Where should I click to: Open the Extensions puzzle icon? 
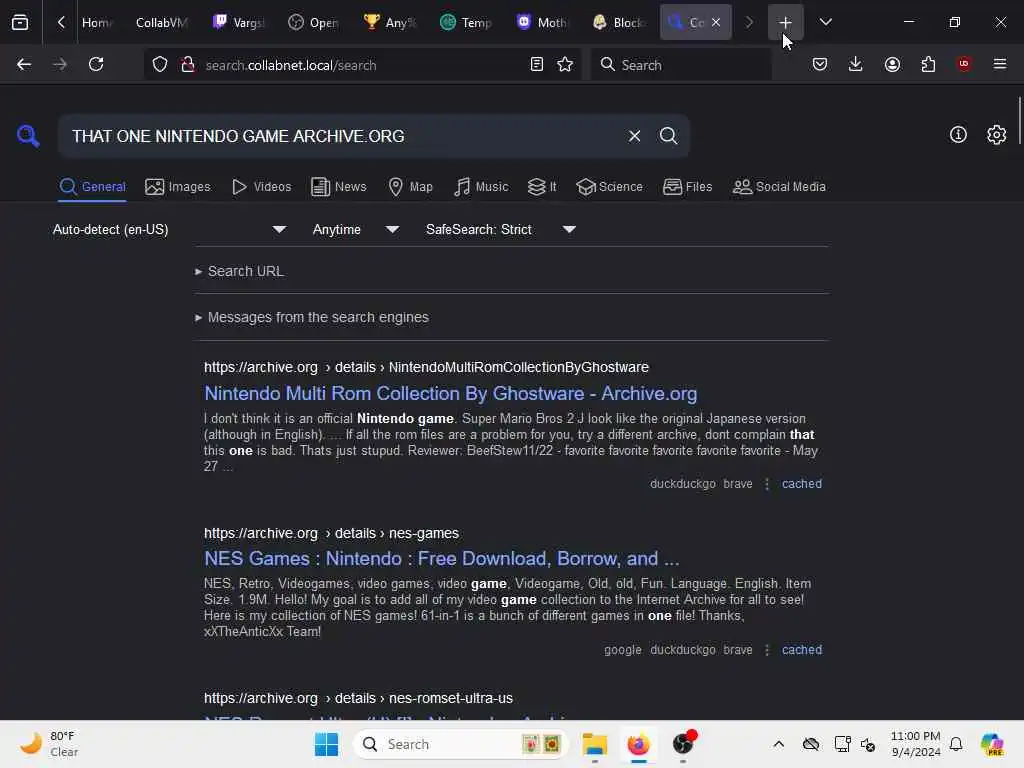(x=928, y=65)
